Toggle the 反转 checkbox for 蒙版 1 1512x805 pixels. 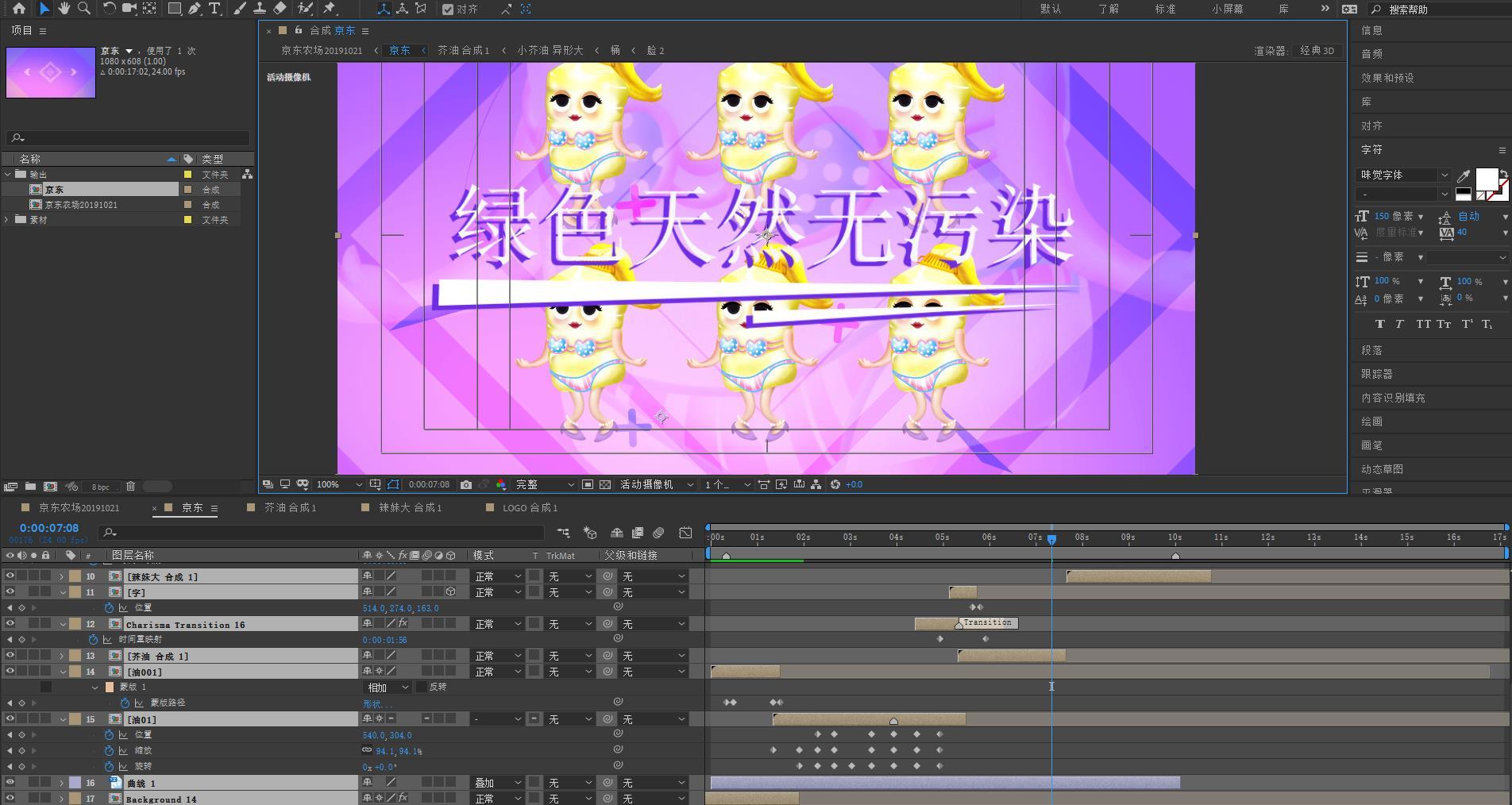[x=422, y=688]
